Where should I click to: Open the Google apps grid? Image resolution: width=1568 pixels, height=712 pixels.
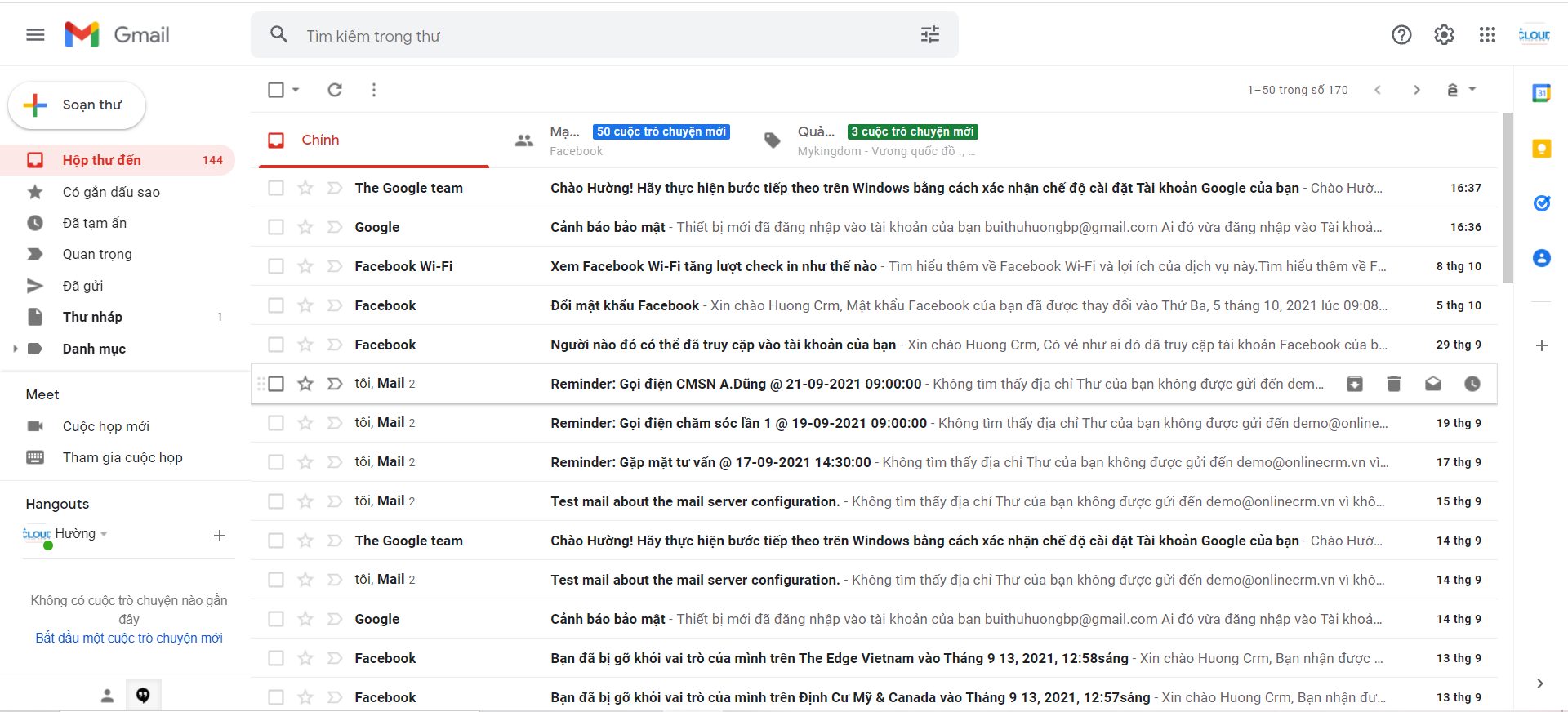click(1487, 34)
